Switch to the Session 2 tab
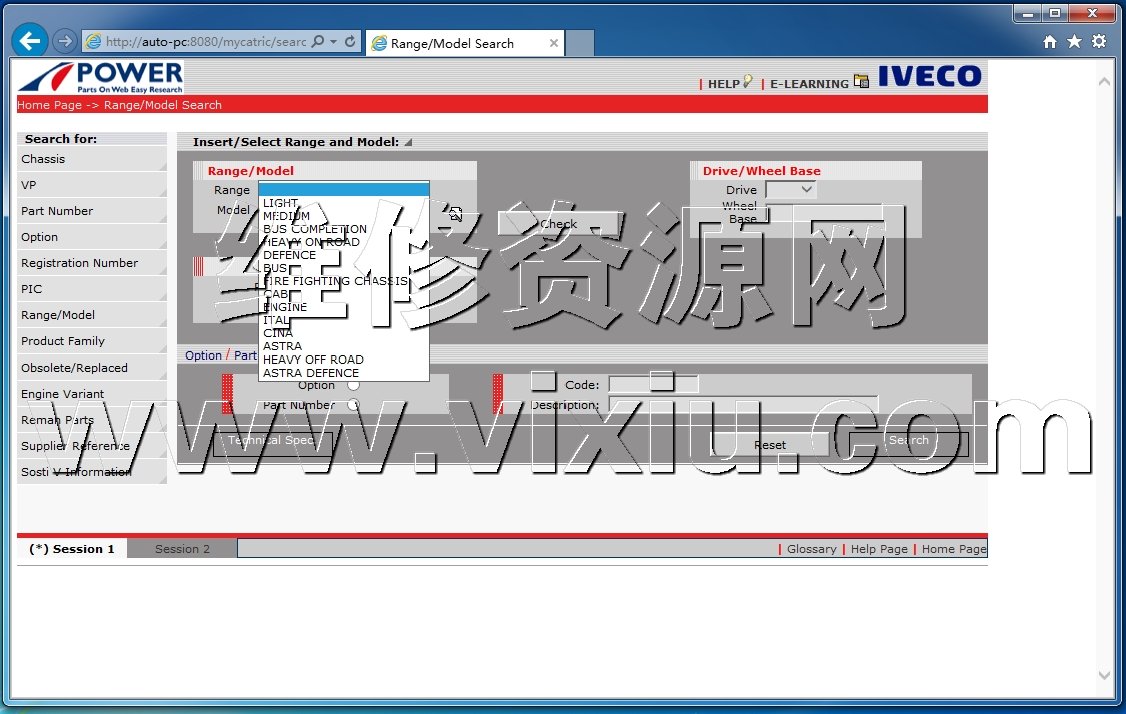Screen dimensions: 1126x714 coord(182,549)
